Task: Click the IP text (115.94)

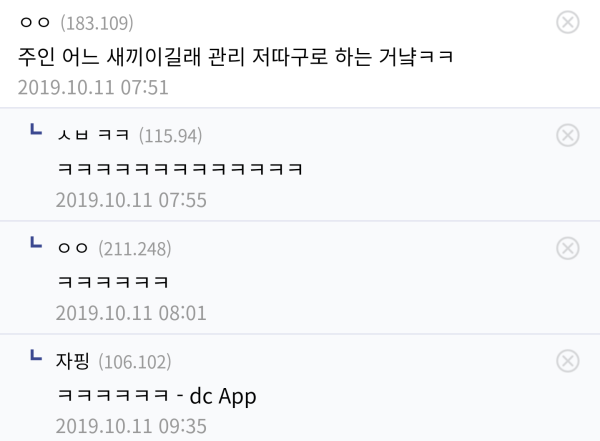Action: (170, 136)
